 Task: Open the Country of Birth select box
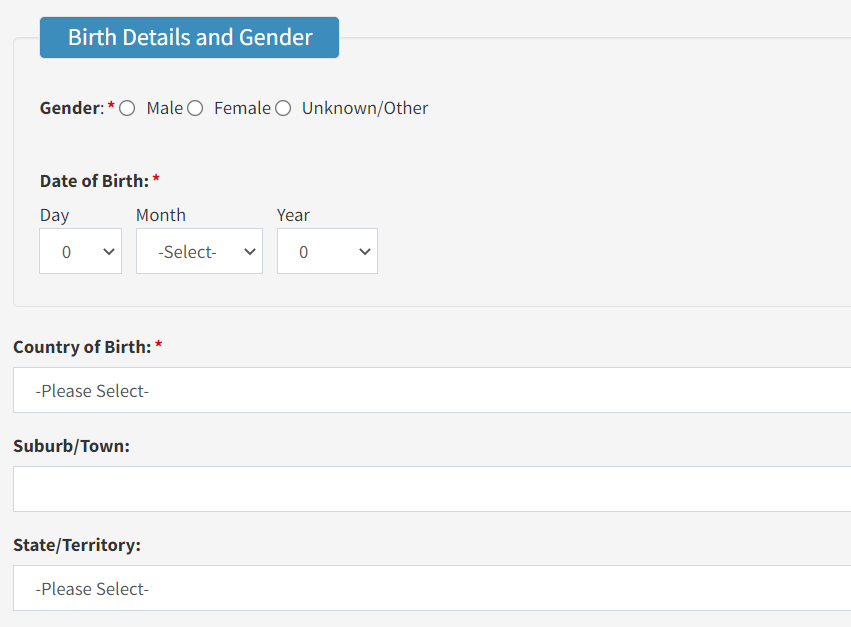(x=432, y=390)
